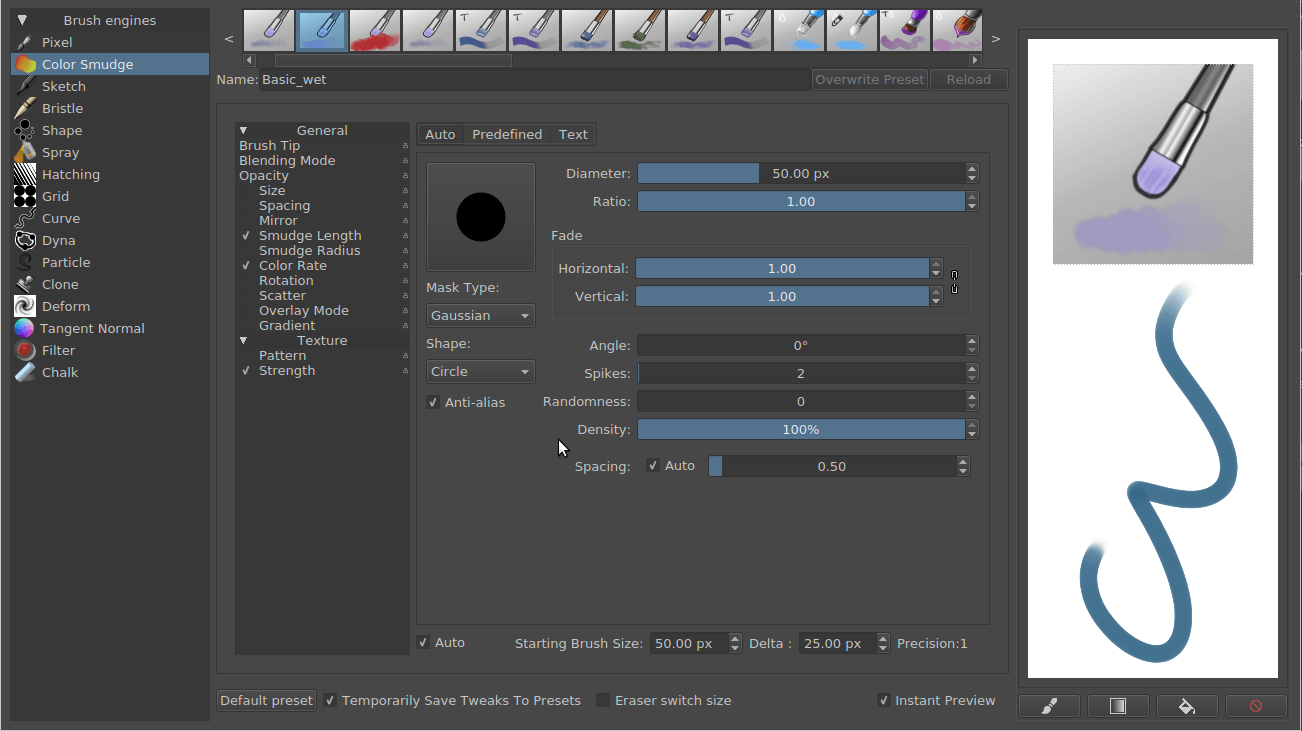Switch to the Predefined tab
Viewport: 1302px width, 731px height.
pos(507,133)
